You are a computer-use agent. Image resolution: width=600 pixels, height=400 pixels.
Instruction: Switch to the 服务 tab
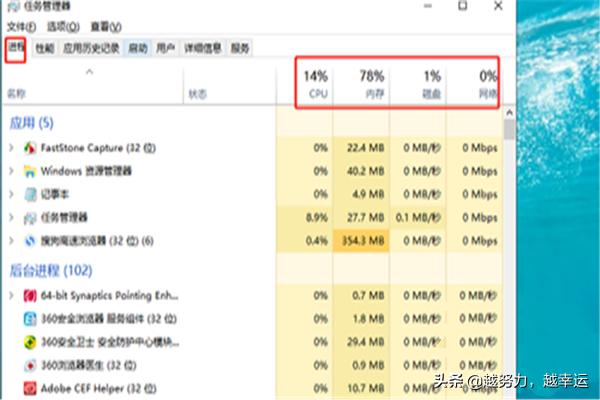[240, 48]
